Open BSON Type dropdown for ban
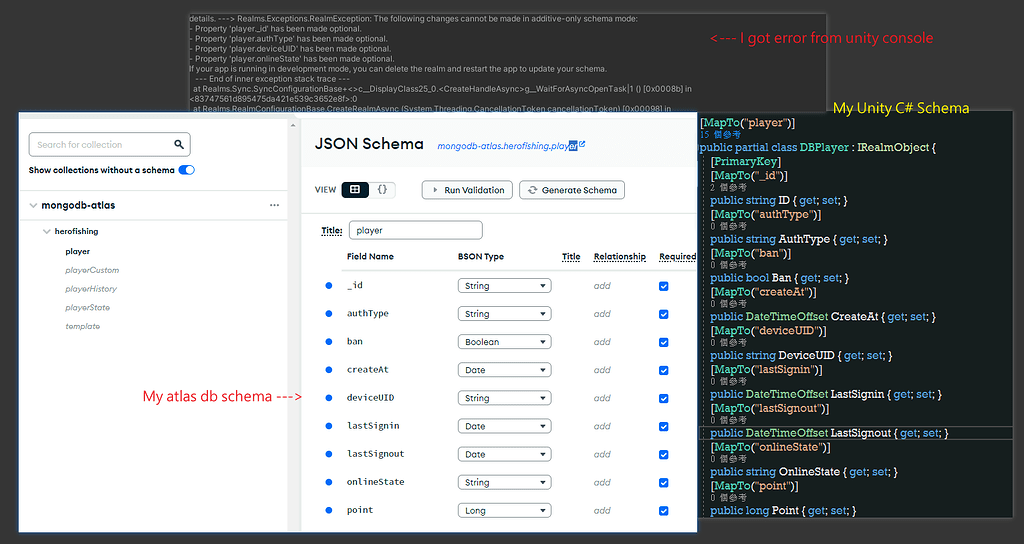The height and width of the screenshot is (544, 1024). pos(504,342)
